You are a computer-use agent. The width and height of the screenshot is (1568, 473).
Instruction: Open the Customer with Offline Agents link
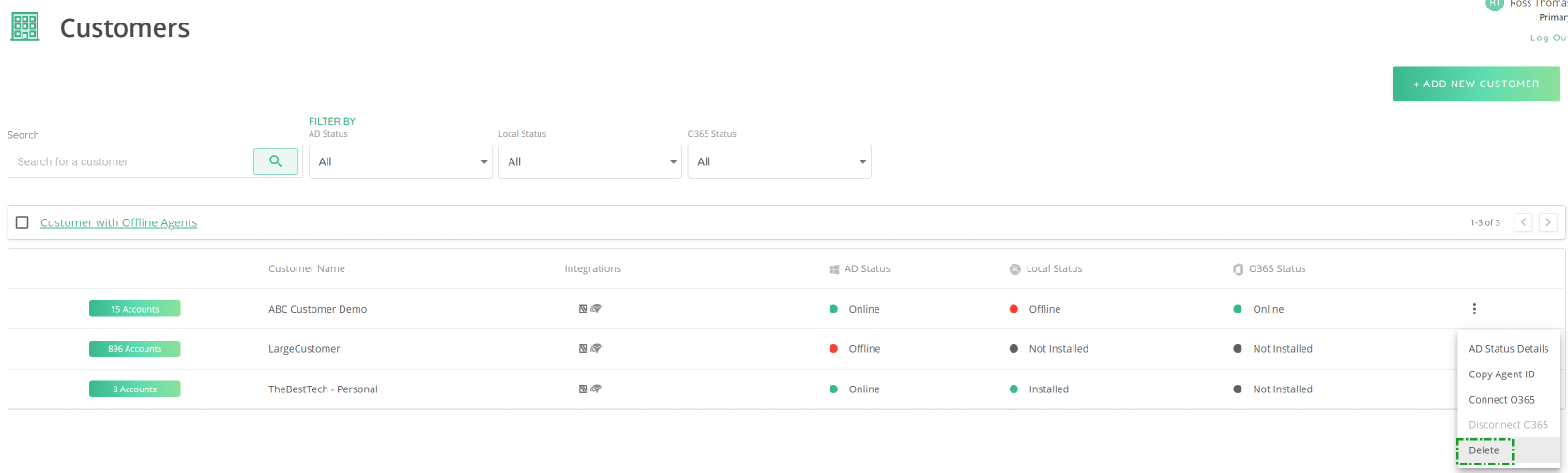[118, 222]
